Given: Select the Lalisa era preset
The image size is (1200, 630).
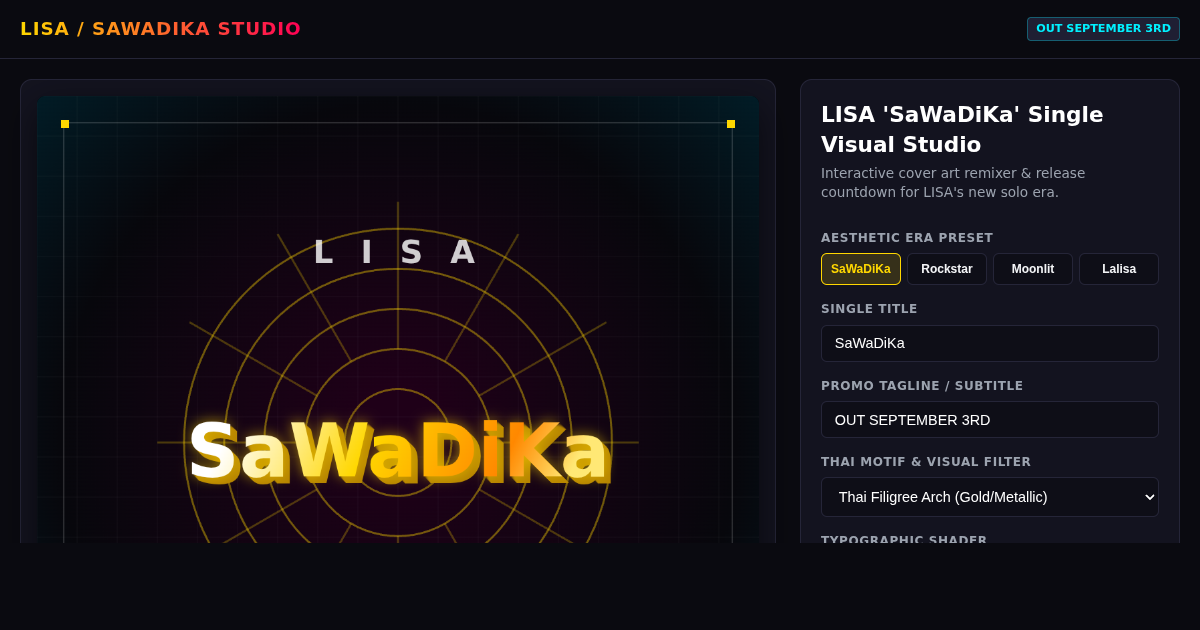Looking at the screenshot, I should click(x=1119, y=269).
